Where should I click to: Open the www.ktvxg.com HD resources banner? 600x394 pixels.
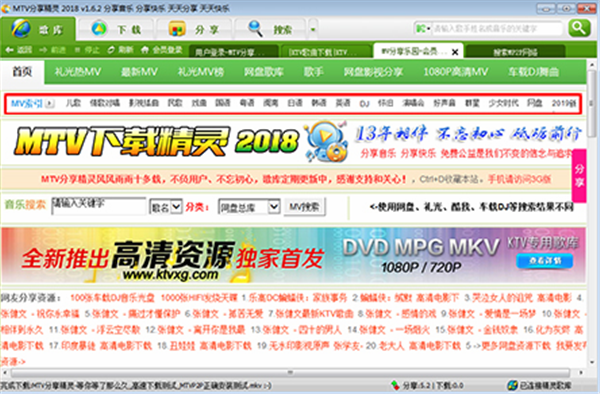[x=293, y=255]
